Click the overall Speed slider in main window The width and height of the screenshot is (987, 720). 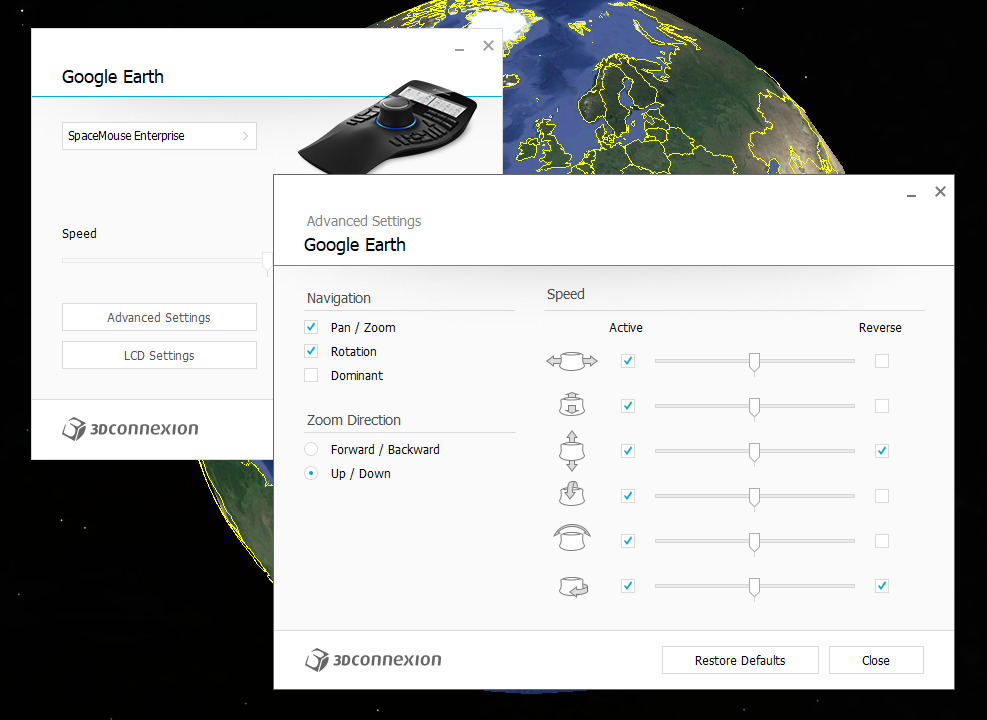[167, 261]
